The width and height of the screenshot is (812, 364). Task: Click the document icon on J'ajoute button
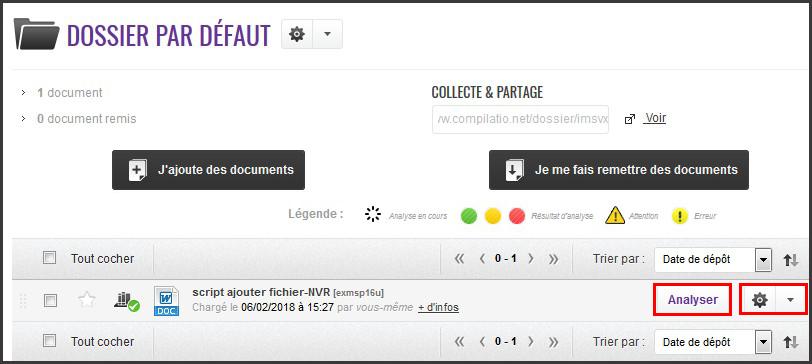click(137, 170)
